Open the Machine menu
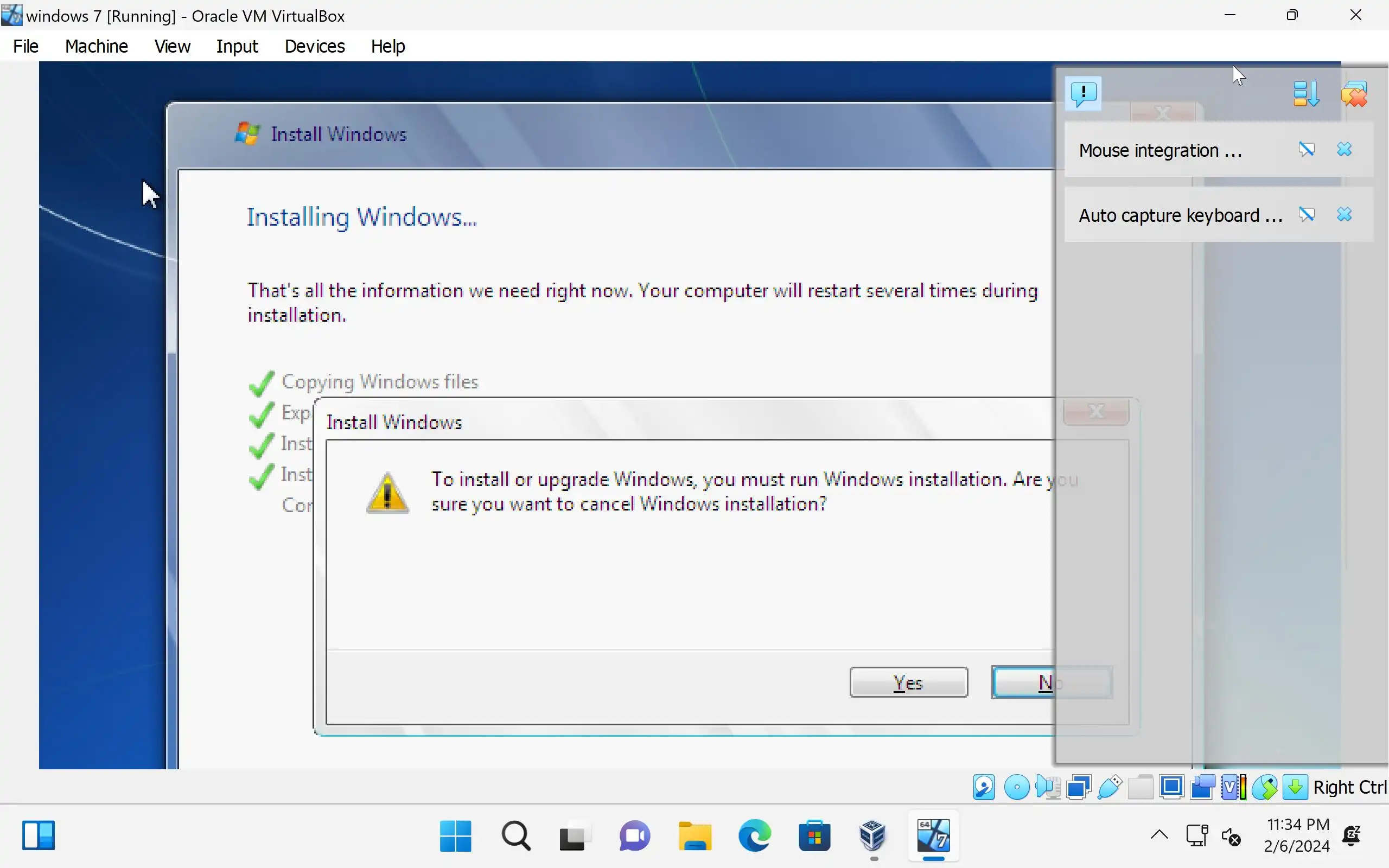 (x=96, y=46)
